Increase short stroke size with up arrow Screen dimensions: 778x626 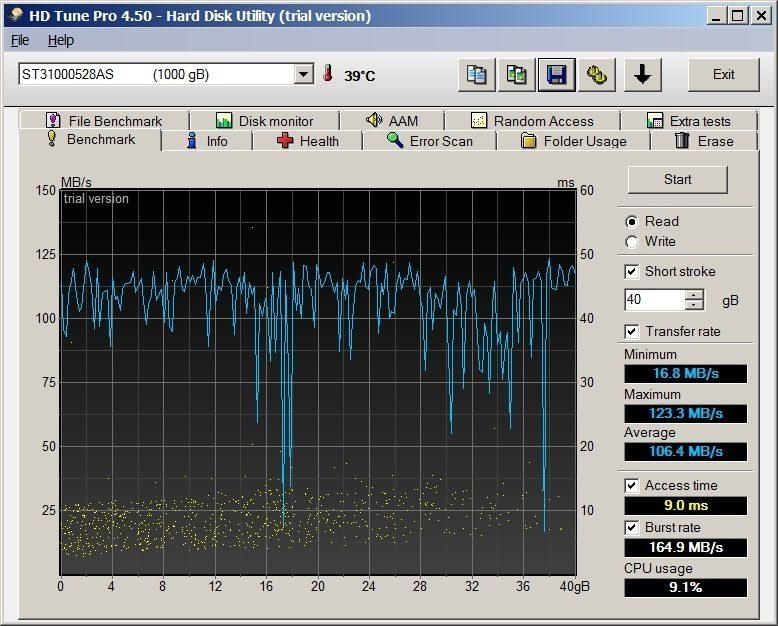click(x=694, y=295)
